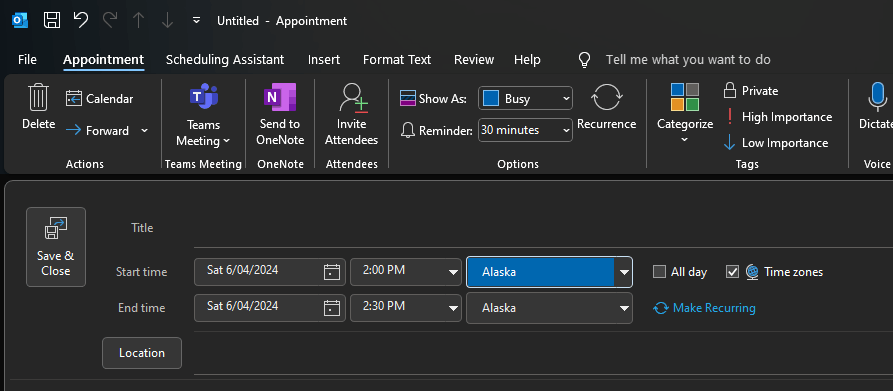Click the Location button
893x391 pixels.
click(142, 353)
